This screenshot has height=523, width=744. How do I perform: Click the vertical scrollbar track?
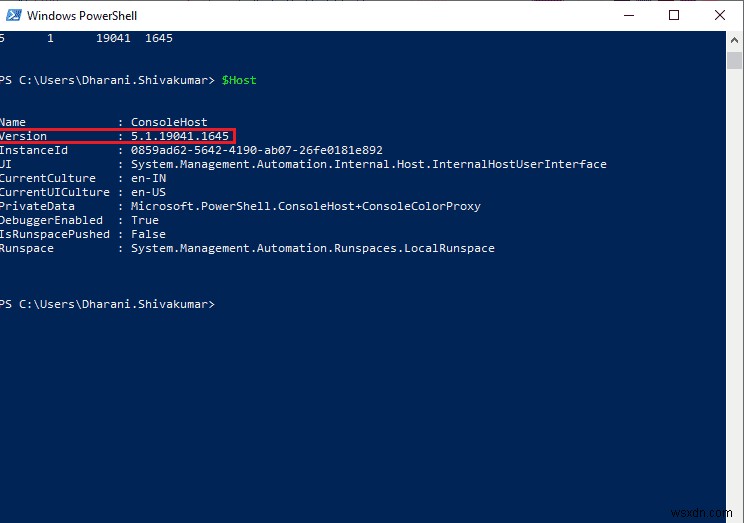point(735,300)
